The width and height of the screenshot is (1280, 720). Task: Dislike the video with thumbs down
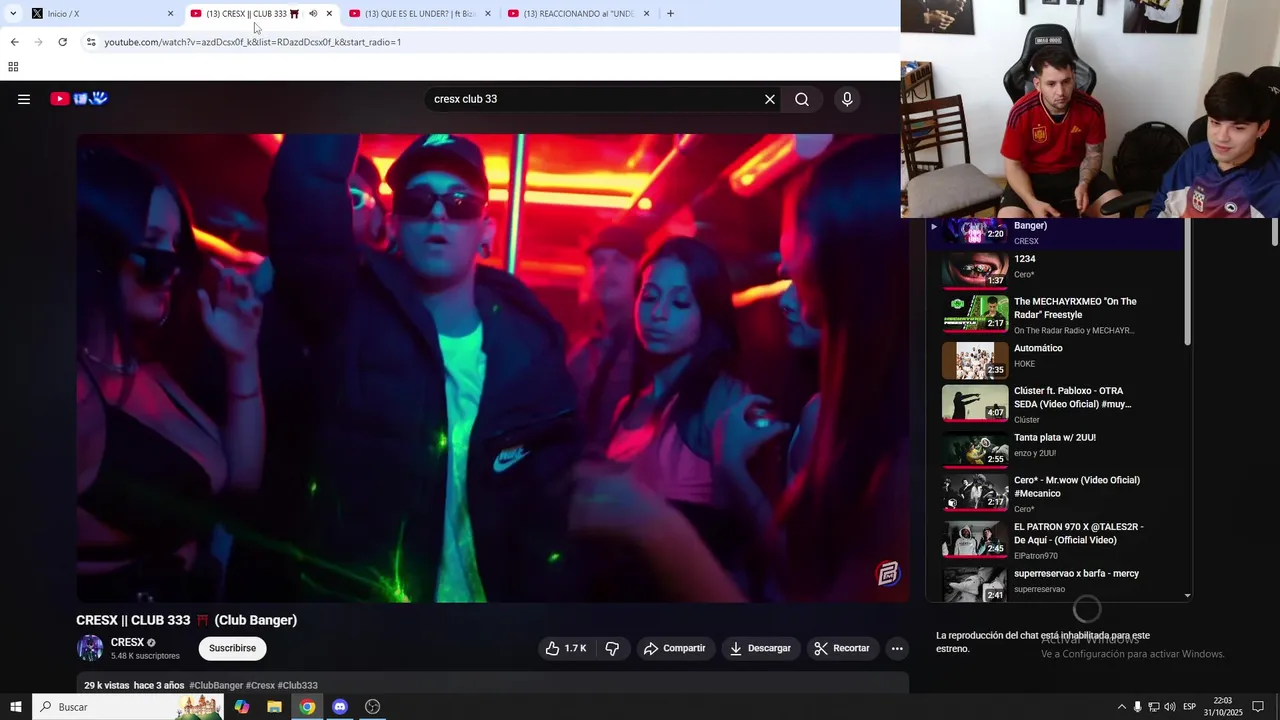(x=612, y=648)
